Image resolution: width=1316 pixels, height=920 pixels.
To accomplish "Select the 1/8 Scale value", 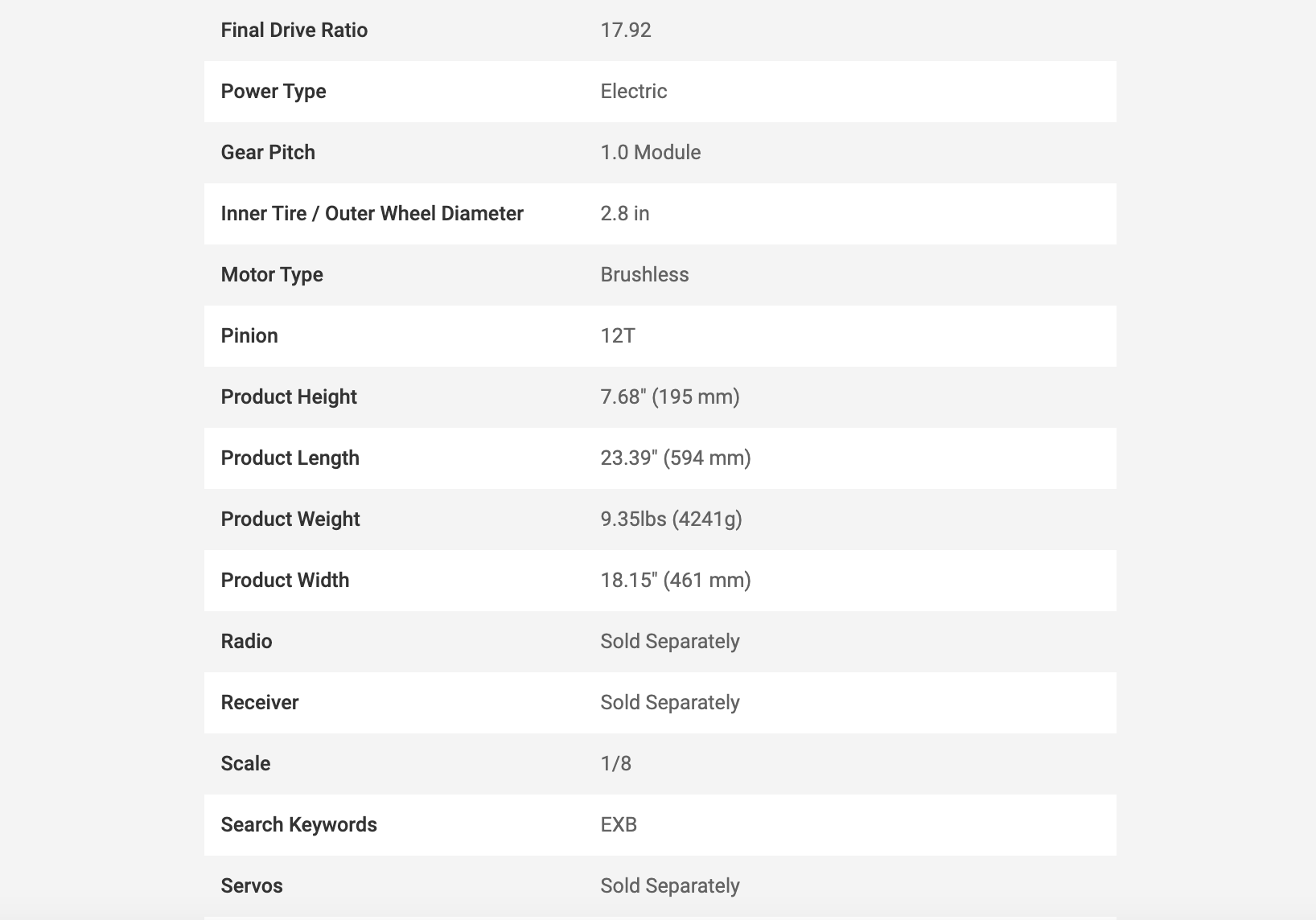I will pyautogui.click(x=616, y=764).
